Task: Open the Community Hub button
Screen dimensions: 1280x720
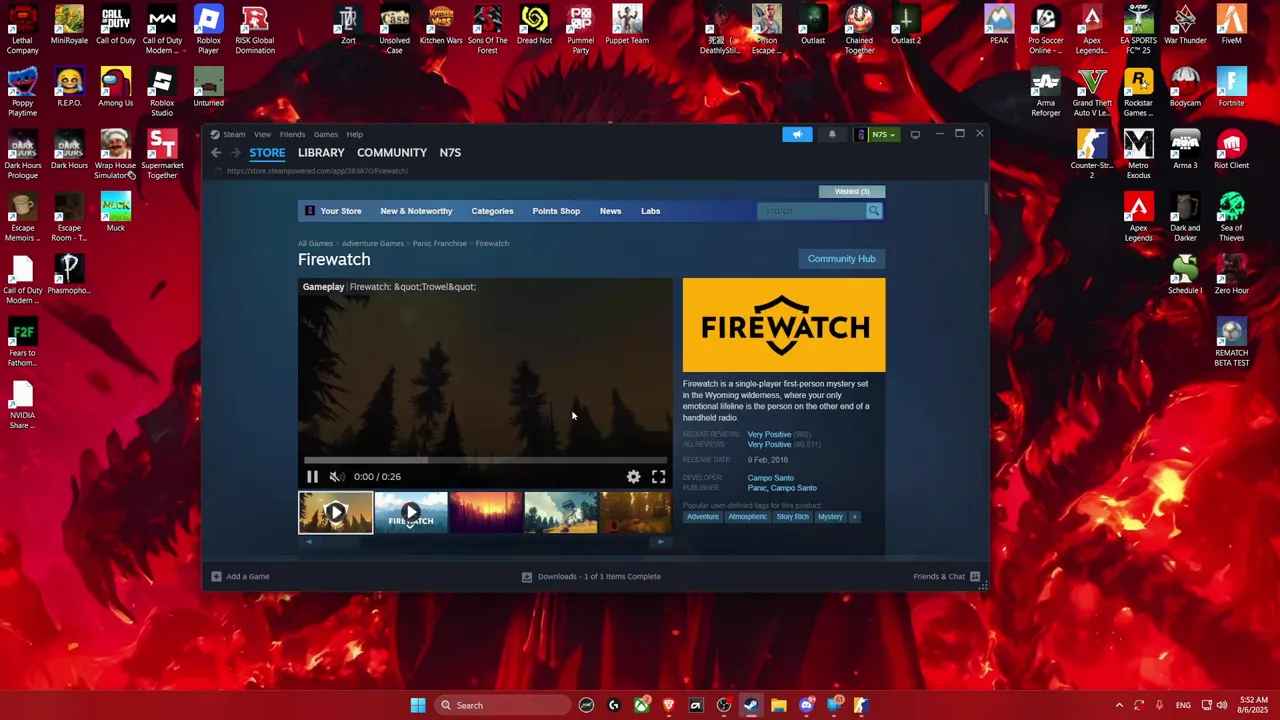Action: pyautogui.click(x=841, y=259)
